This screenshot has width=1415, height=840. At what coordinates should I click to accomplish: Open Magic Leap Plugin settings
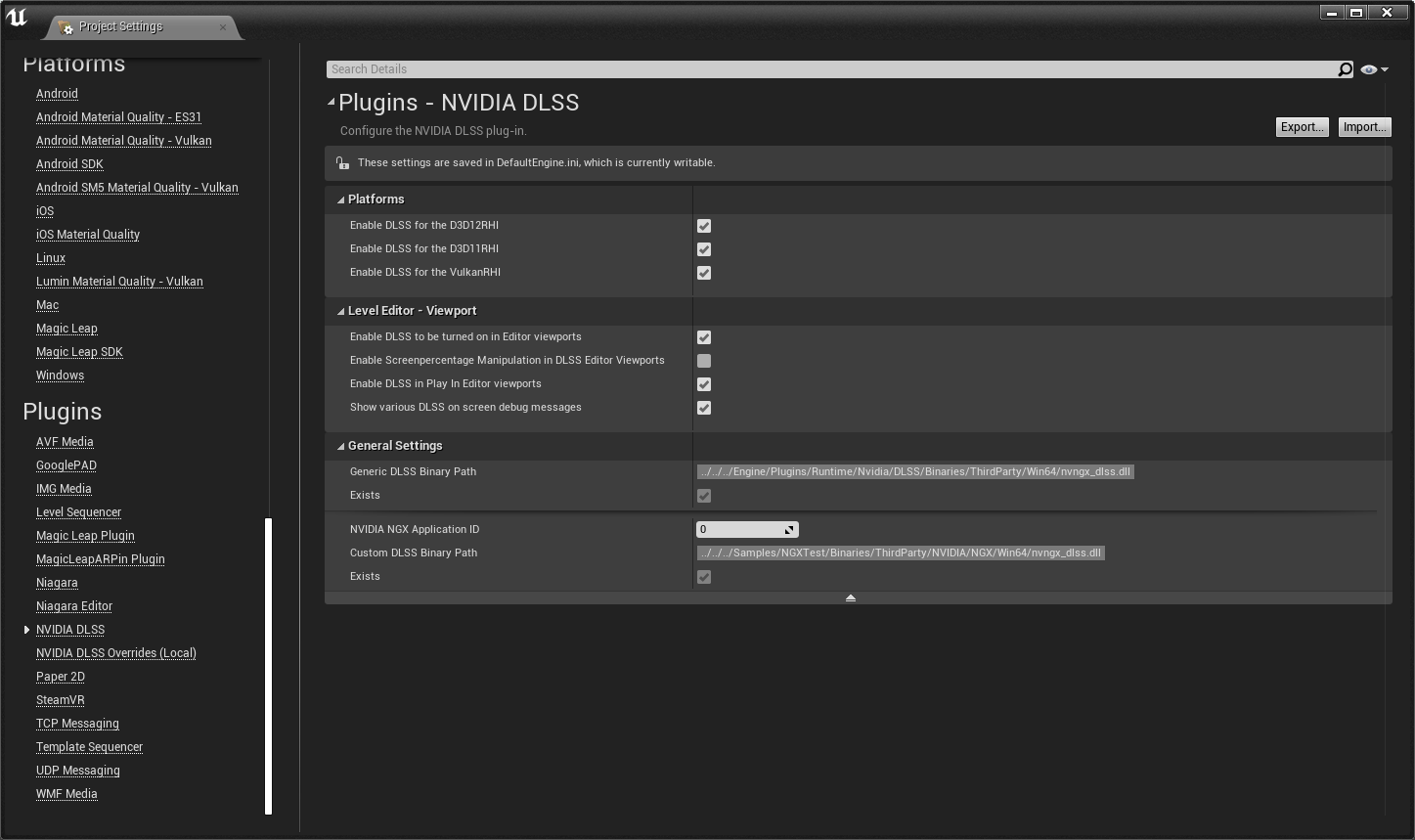(85, 536)
